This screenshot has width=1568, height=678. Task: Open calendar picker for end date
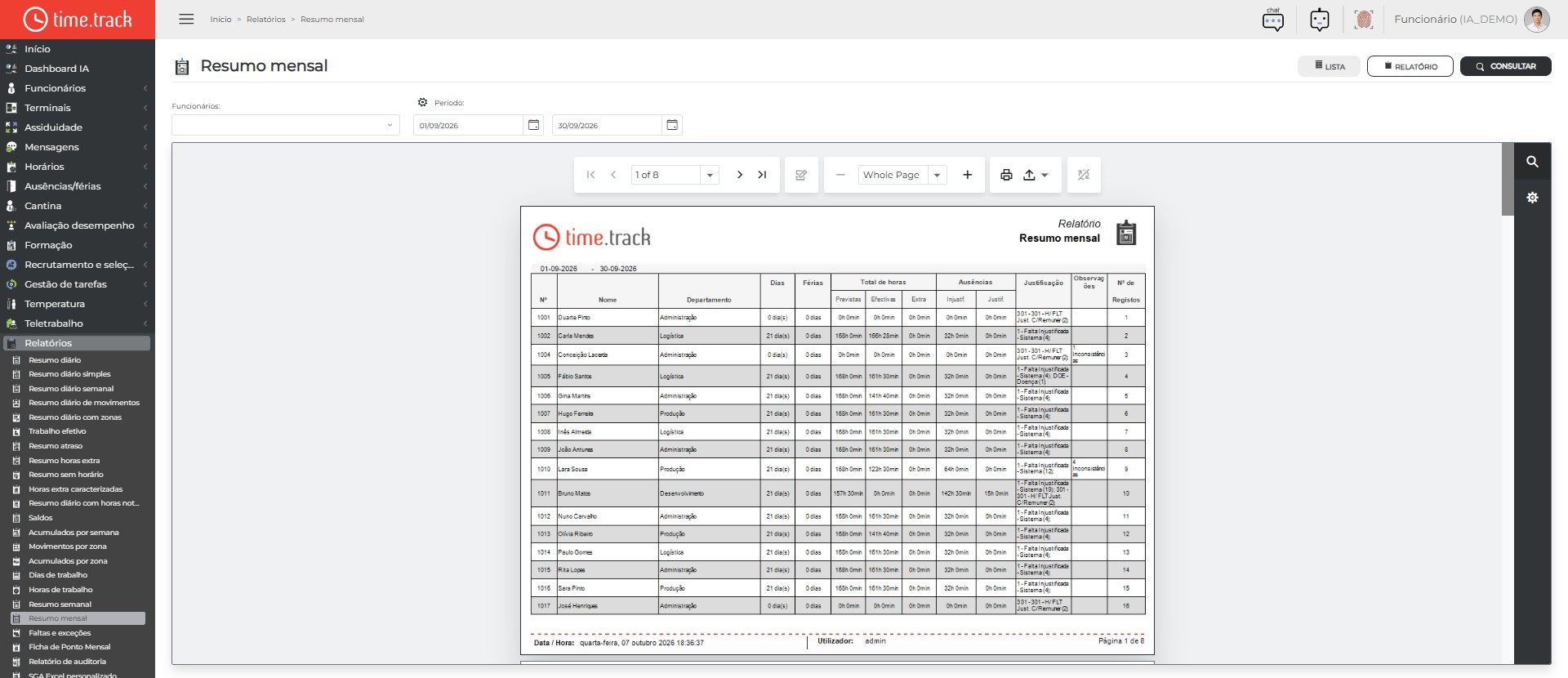[x=672, y=125]
